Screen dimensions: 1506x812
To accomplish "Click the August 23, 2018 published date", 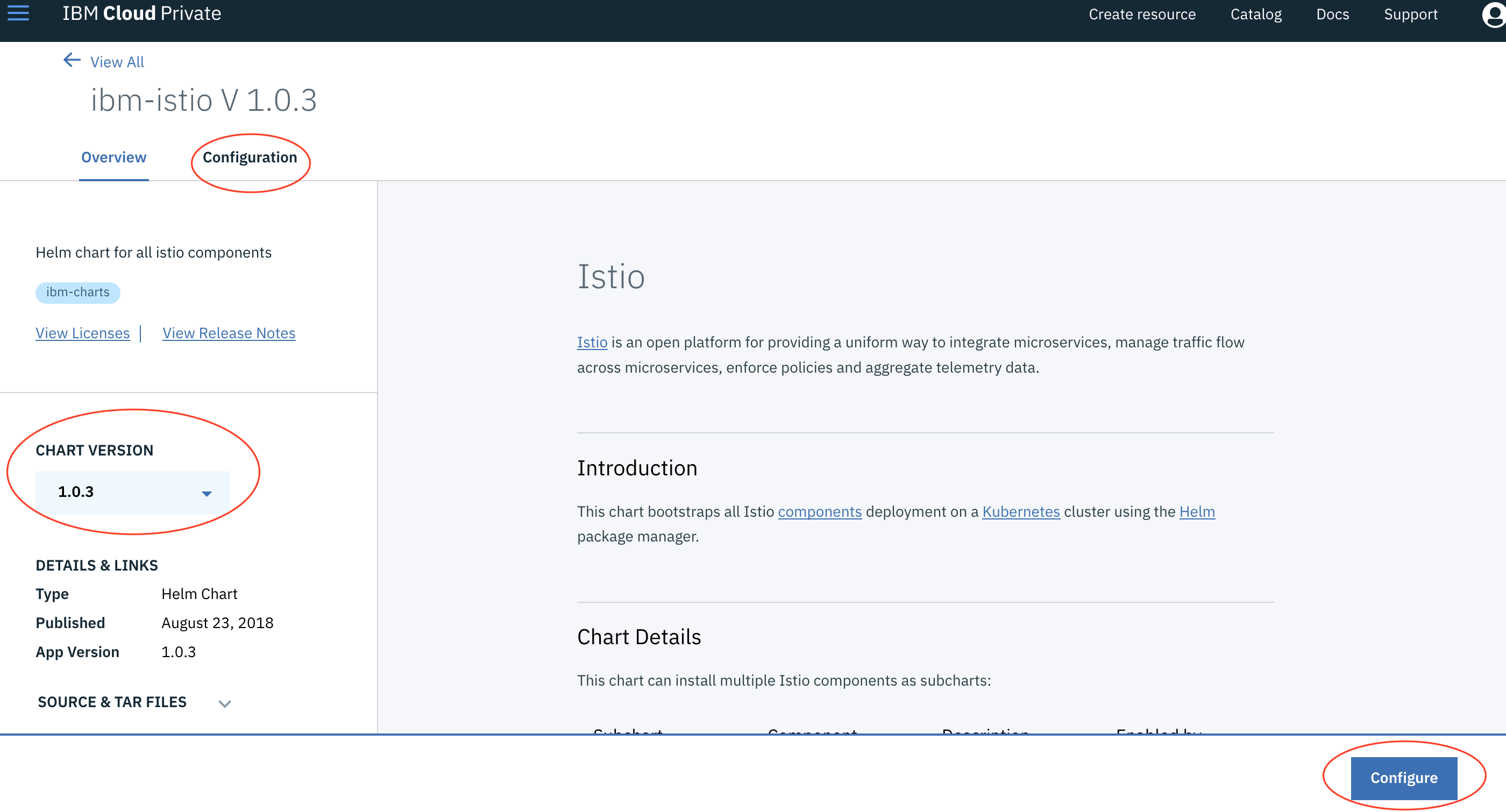I will coord(217,623).
